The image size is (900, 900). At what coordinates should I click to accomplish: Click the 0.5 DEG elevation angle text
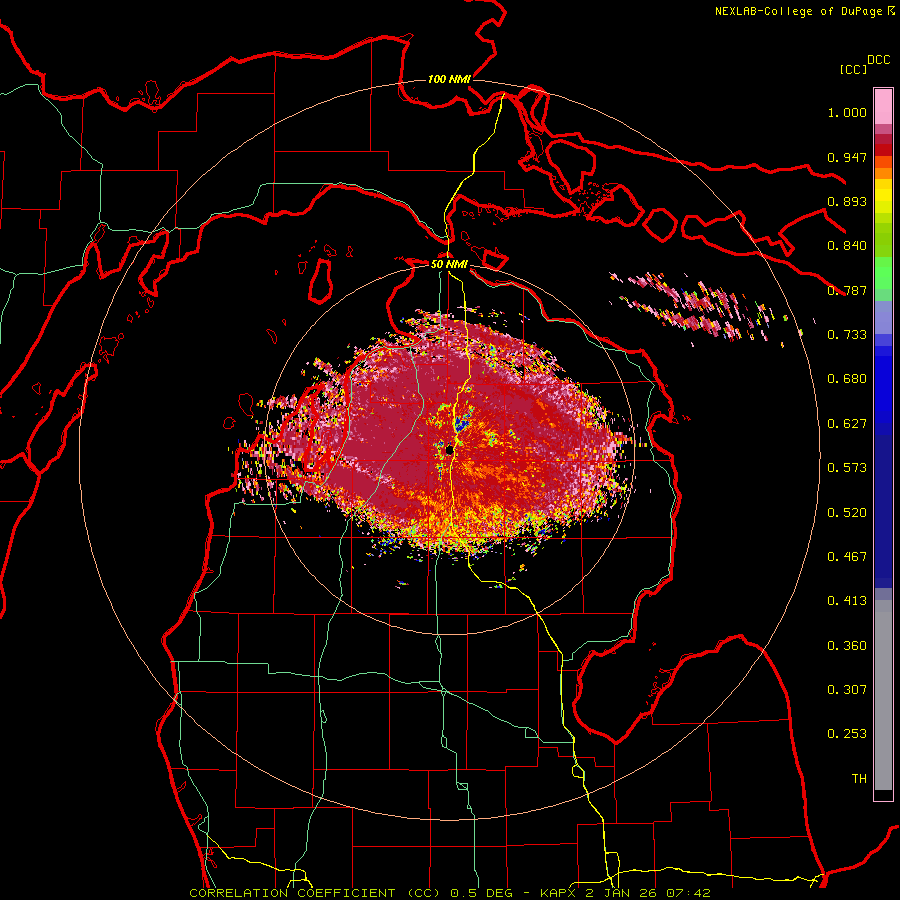[482, 893]
